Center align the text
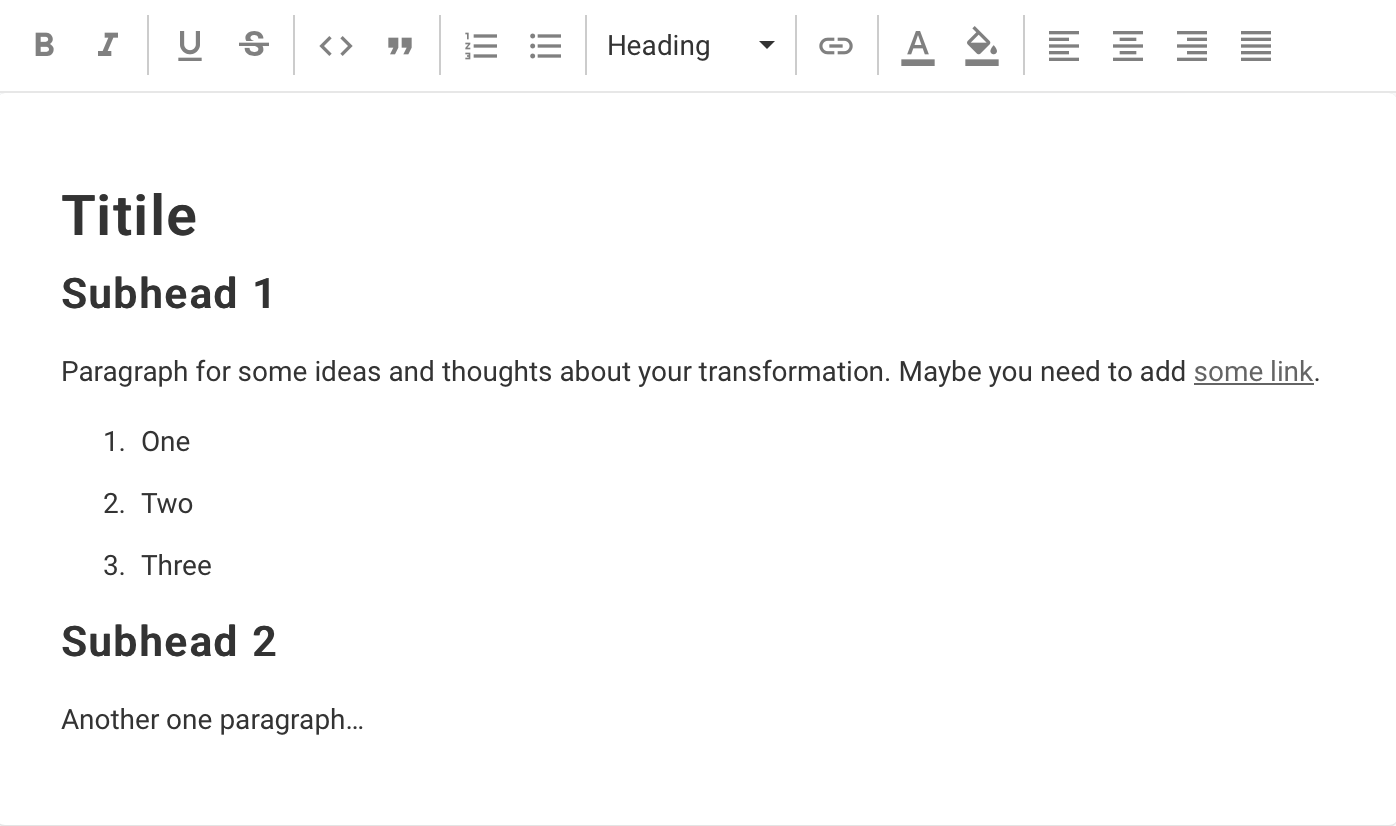Image resolution: width=1396 pixels, height=826 pixels. click(1128, 46)
